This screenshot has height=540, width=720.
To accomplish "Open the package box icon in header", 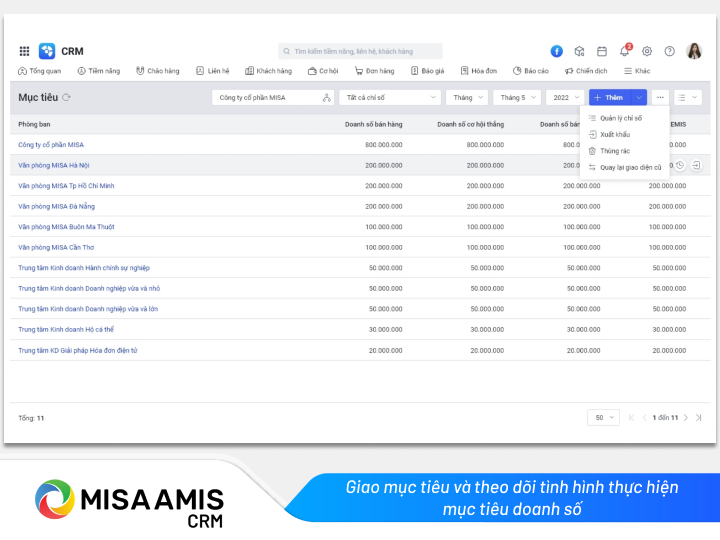I will (x=579, y=51).
